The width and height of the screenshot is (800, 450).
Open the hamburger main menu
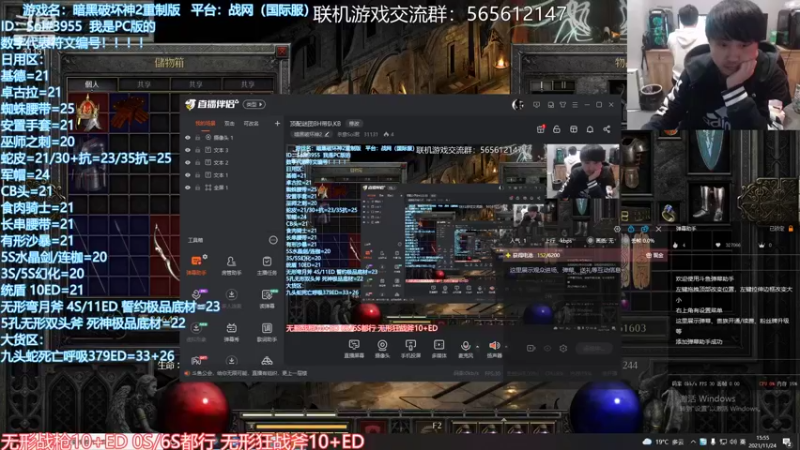point(575,105)
